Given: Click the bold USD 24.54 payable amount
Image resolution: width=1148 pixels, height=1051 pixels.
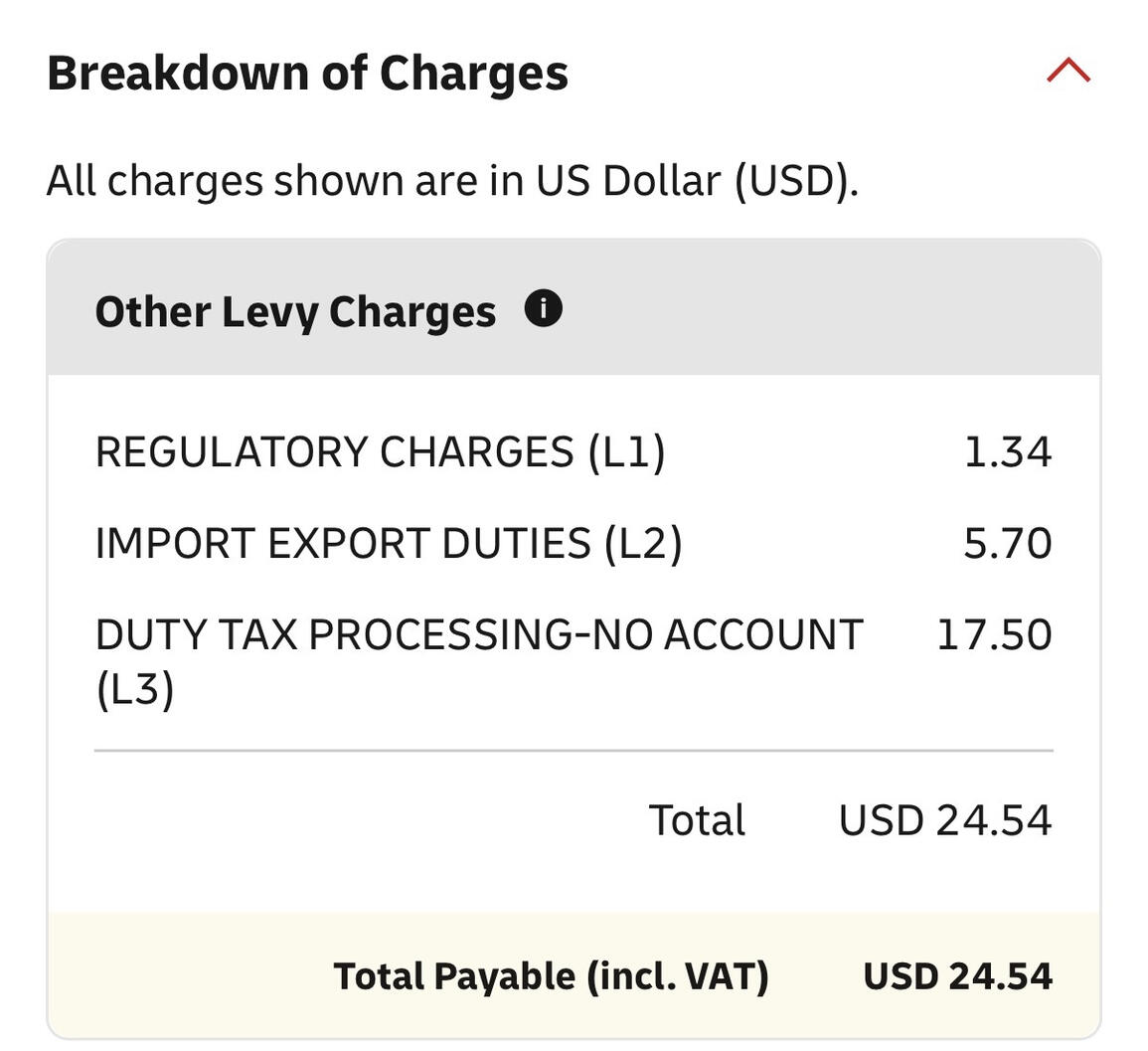Looking at the screenshot, I should pyautogui.click(x=957, y=976).
